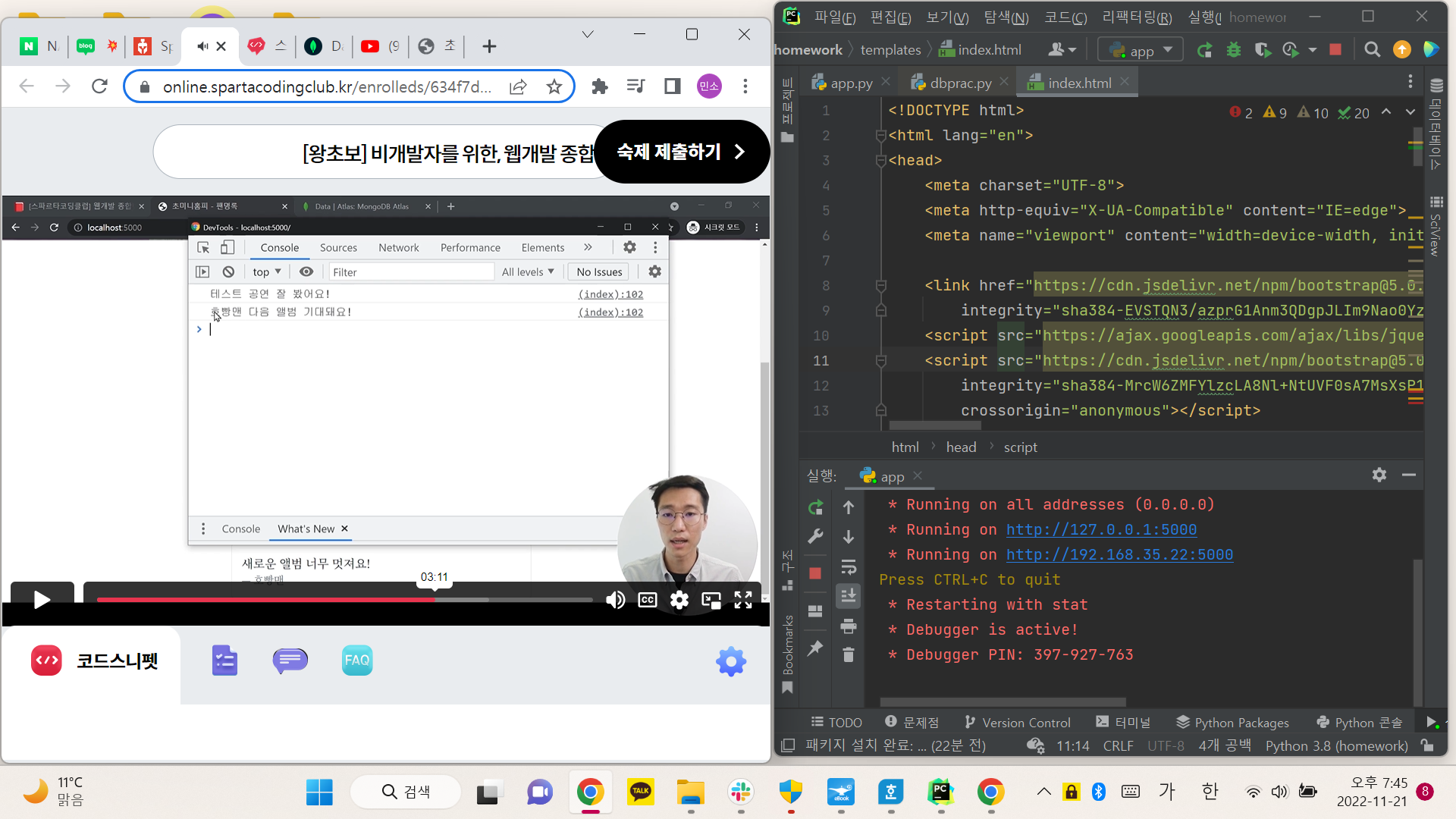Image resolution: width=1456 pixels, height=819 pixels.
Task: Open app run configuration dropdown
Action: [1140, 50]
